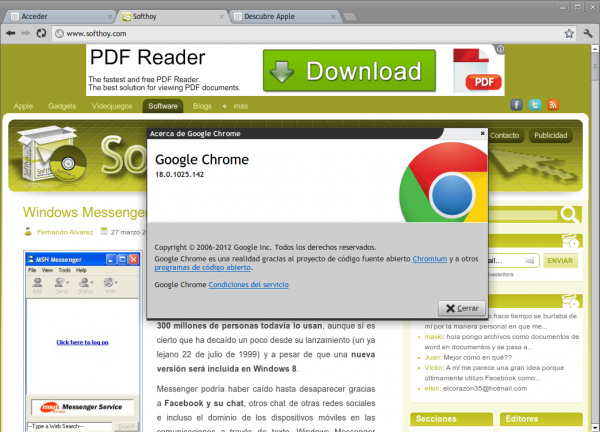600x432 pixels.
Task: Open the Videojuegos navigation item
Action: point(112,106)
